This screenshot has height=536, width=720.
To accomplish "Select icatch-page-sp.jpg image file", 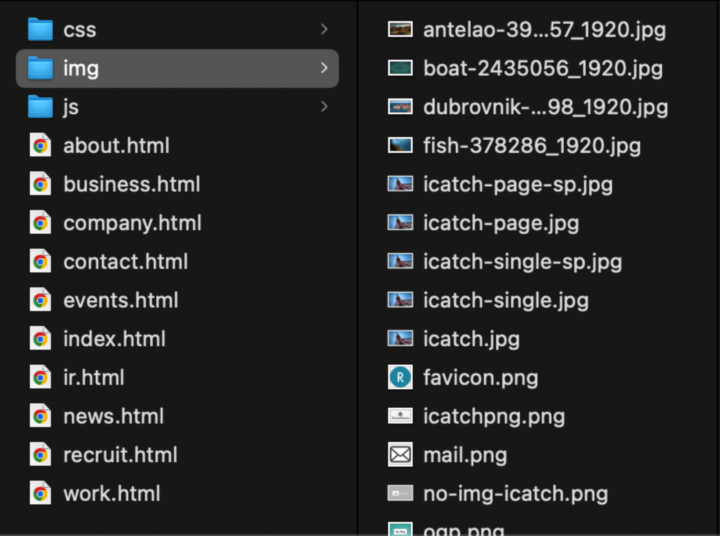I will 518,184.
